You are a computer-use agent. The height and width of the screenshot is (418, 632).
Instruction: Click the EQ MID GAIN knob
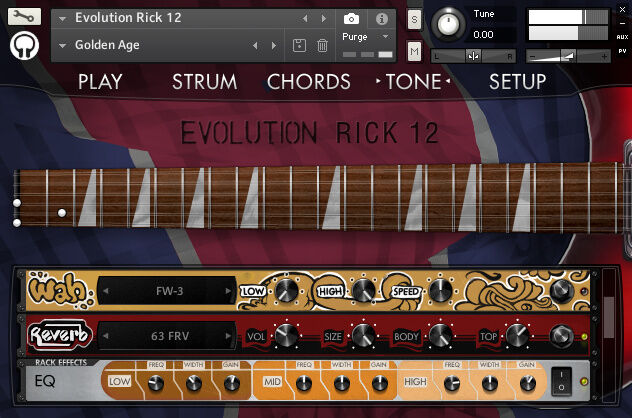click(380, 383)
